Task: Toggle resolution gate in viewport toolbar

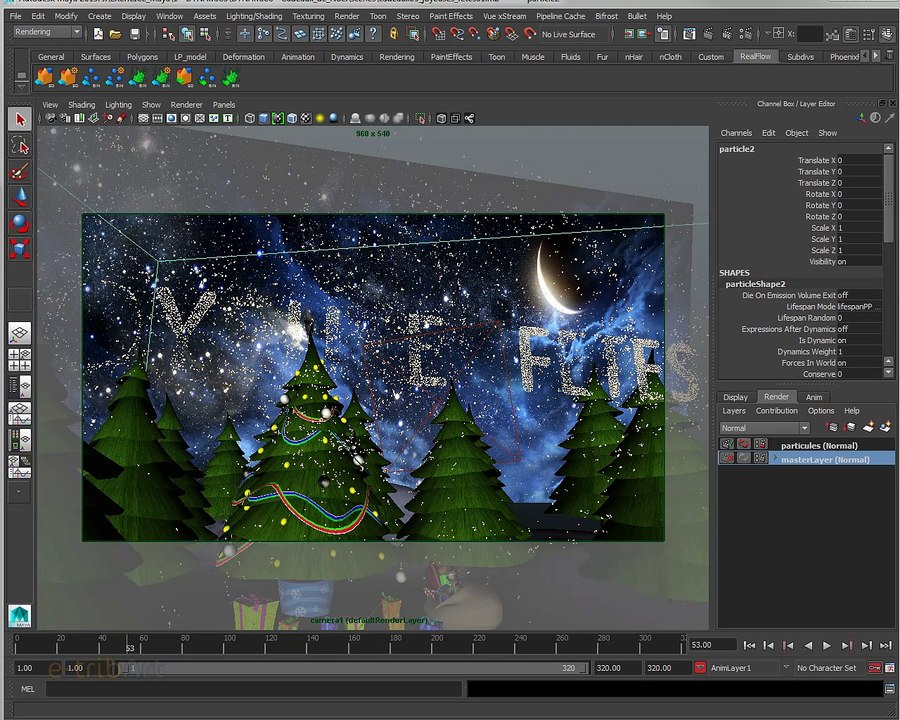Action: coord(171,118)
